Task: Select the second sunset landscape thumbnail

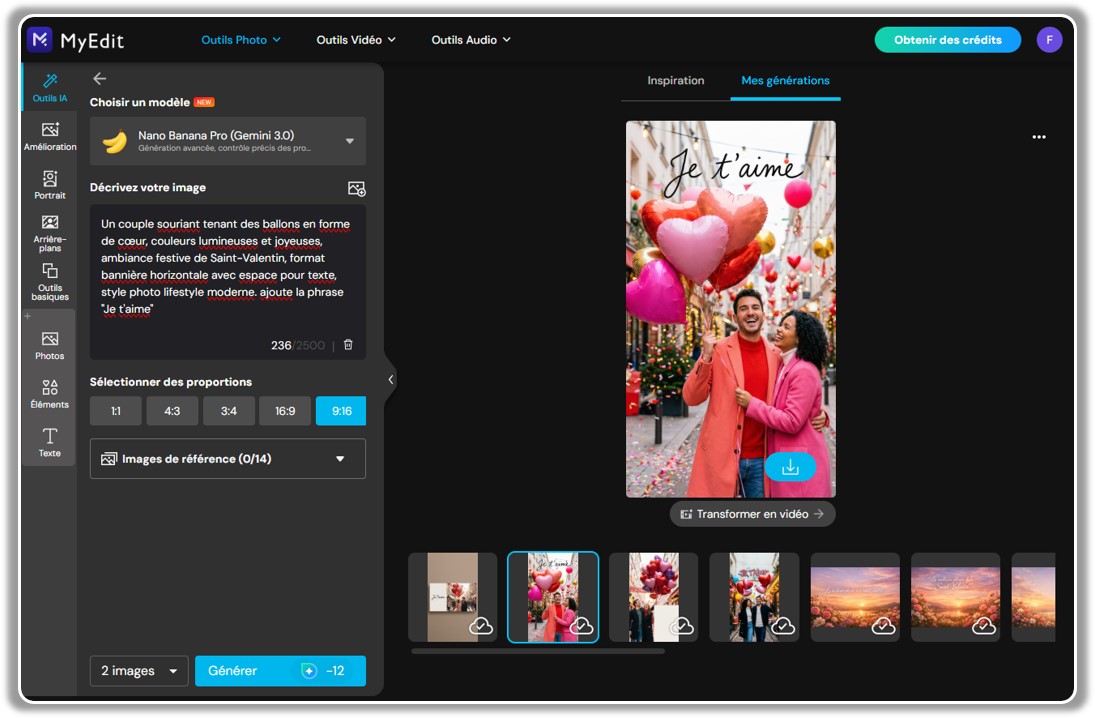Action: coord(955,597)
